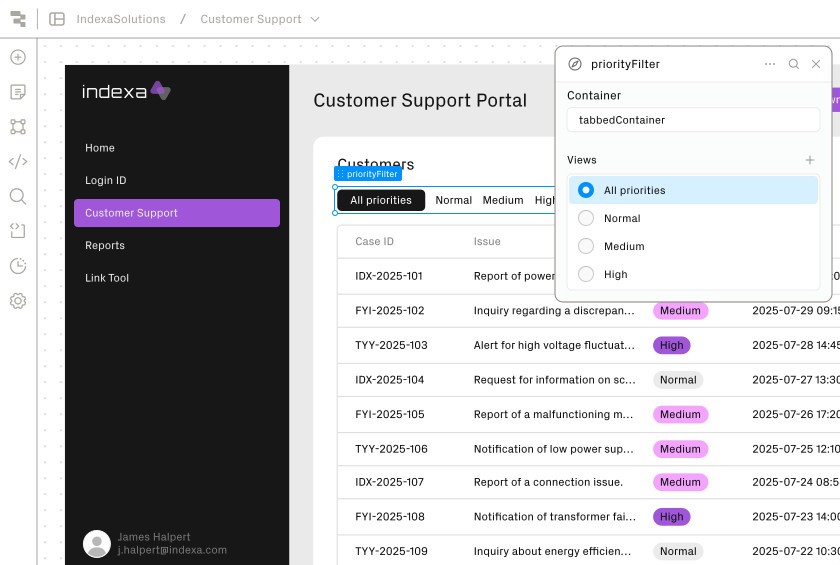840x565 pixels.
Task: Click the Medium badge on FYI-2025-102 row
Action: tap(680, 311)
